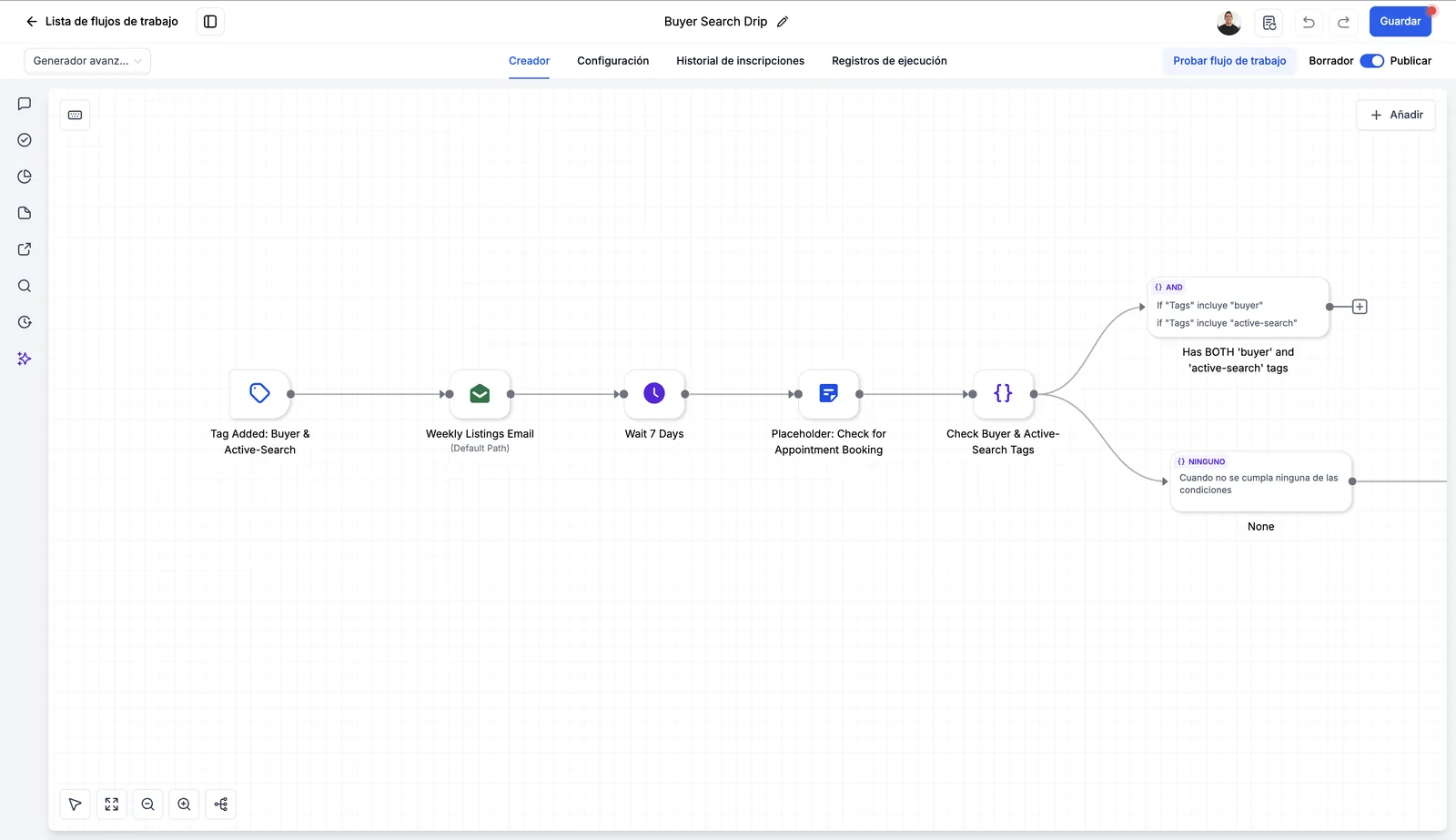This screenshot has height=840, width=1456.
Task: Open Registros de ejecución tab
Action: tap(889, 61)
